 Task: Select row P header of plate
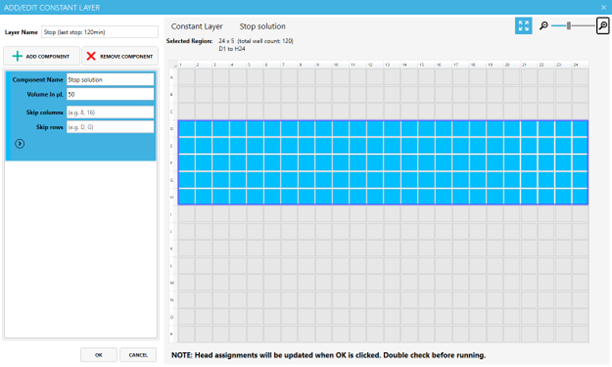(x=172, y=334)
